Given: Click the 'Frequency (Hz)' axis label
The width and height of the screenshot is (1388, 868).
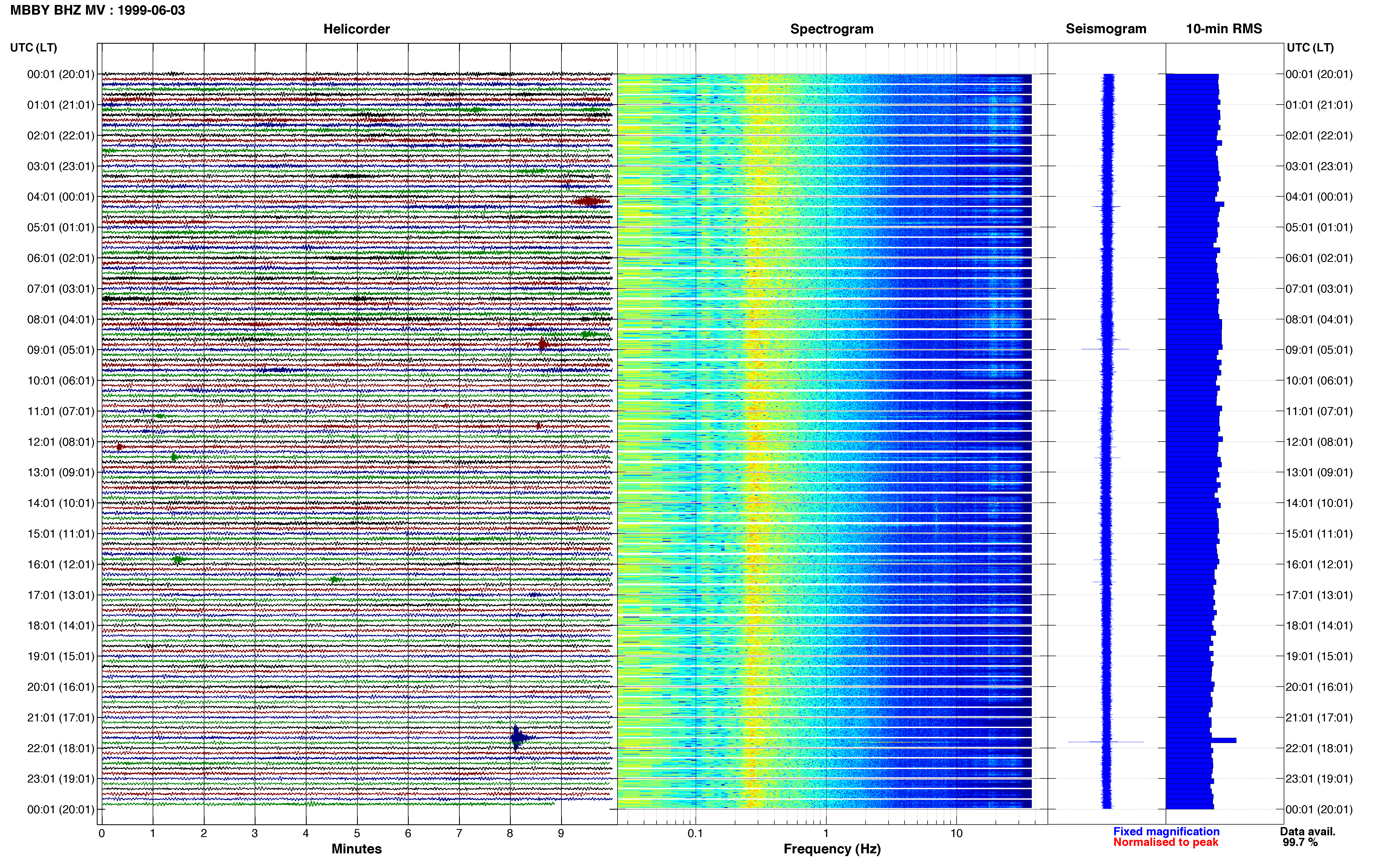Looking at the screenshot, I should point(832,849).
